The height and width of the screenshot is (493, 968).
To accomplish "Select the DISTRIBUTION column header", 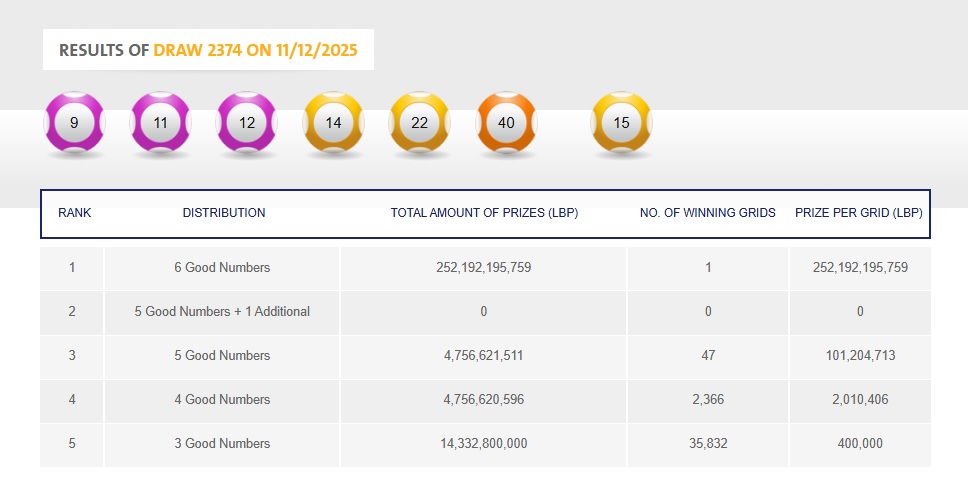I will (224, 213).
